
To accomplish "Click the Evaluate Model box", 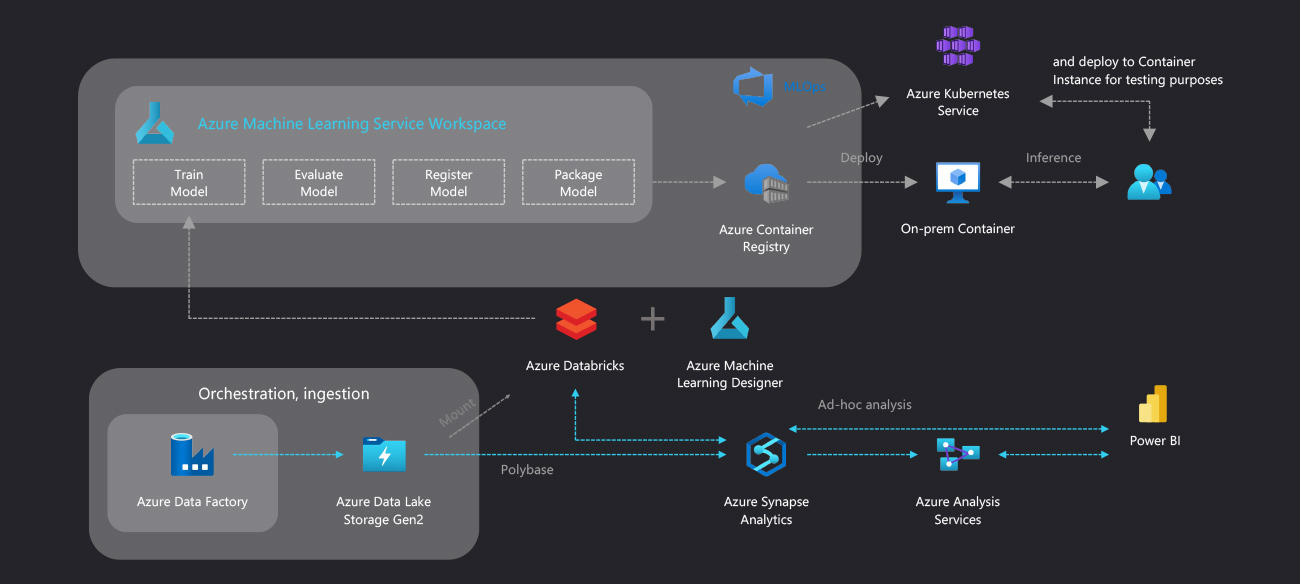I will [319, 183].
